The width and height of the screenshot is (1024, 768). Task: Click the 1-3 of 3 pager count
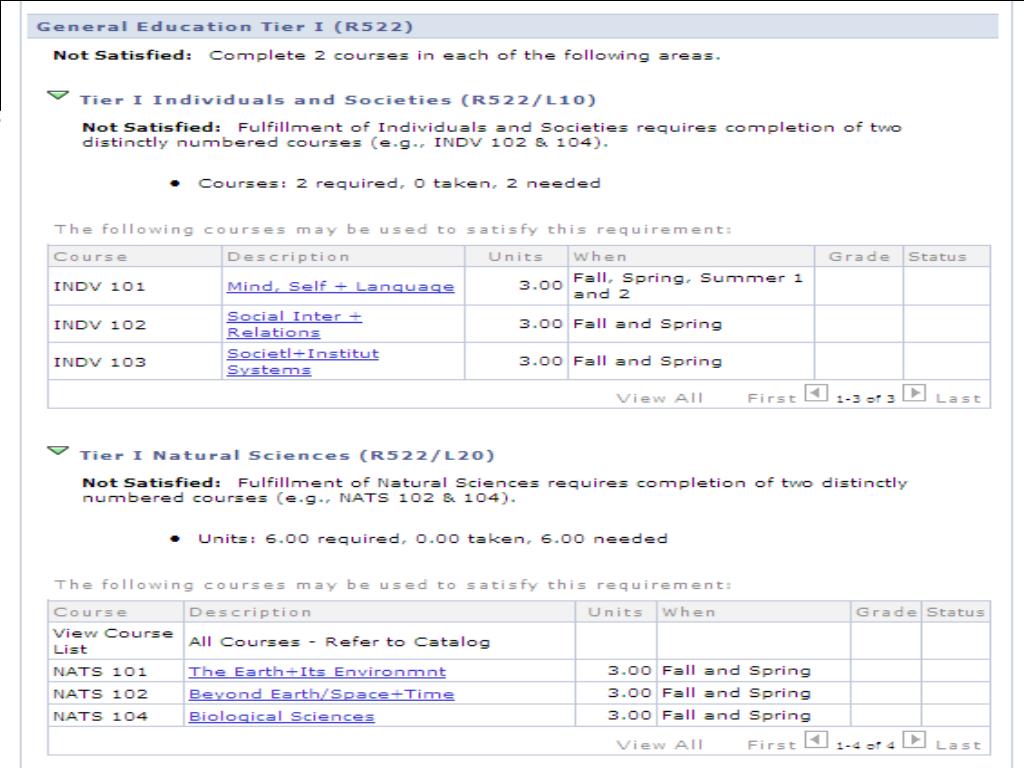865,398
